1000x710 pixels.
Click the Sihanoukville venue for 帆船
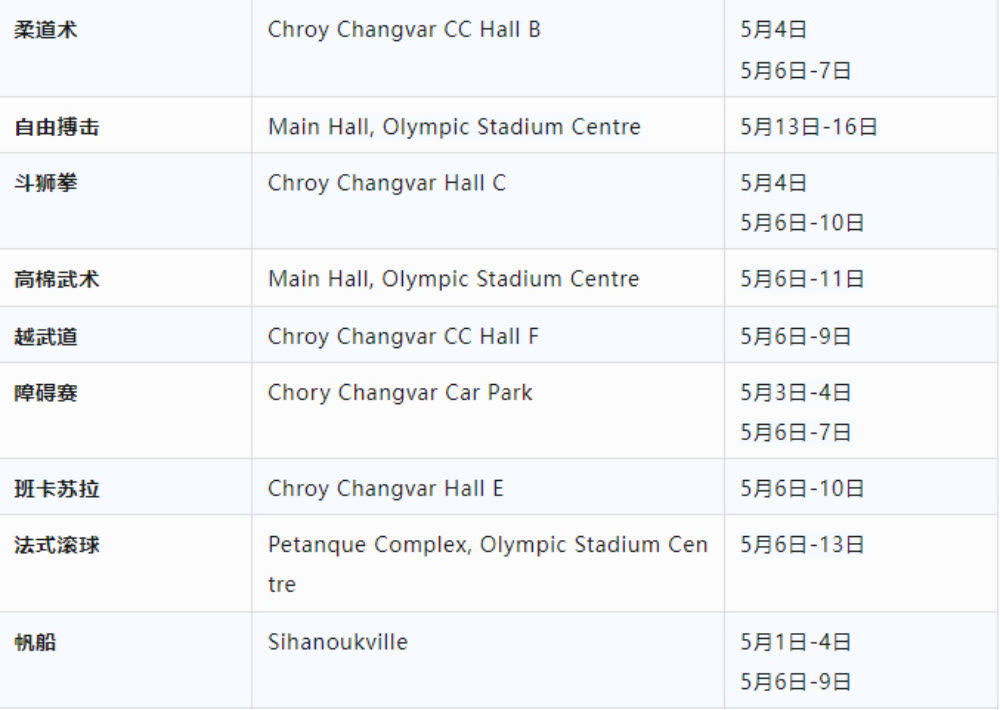(337, 642)
